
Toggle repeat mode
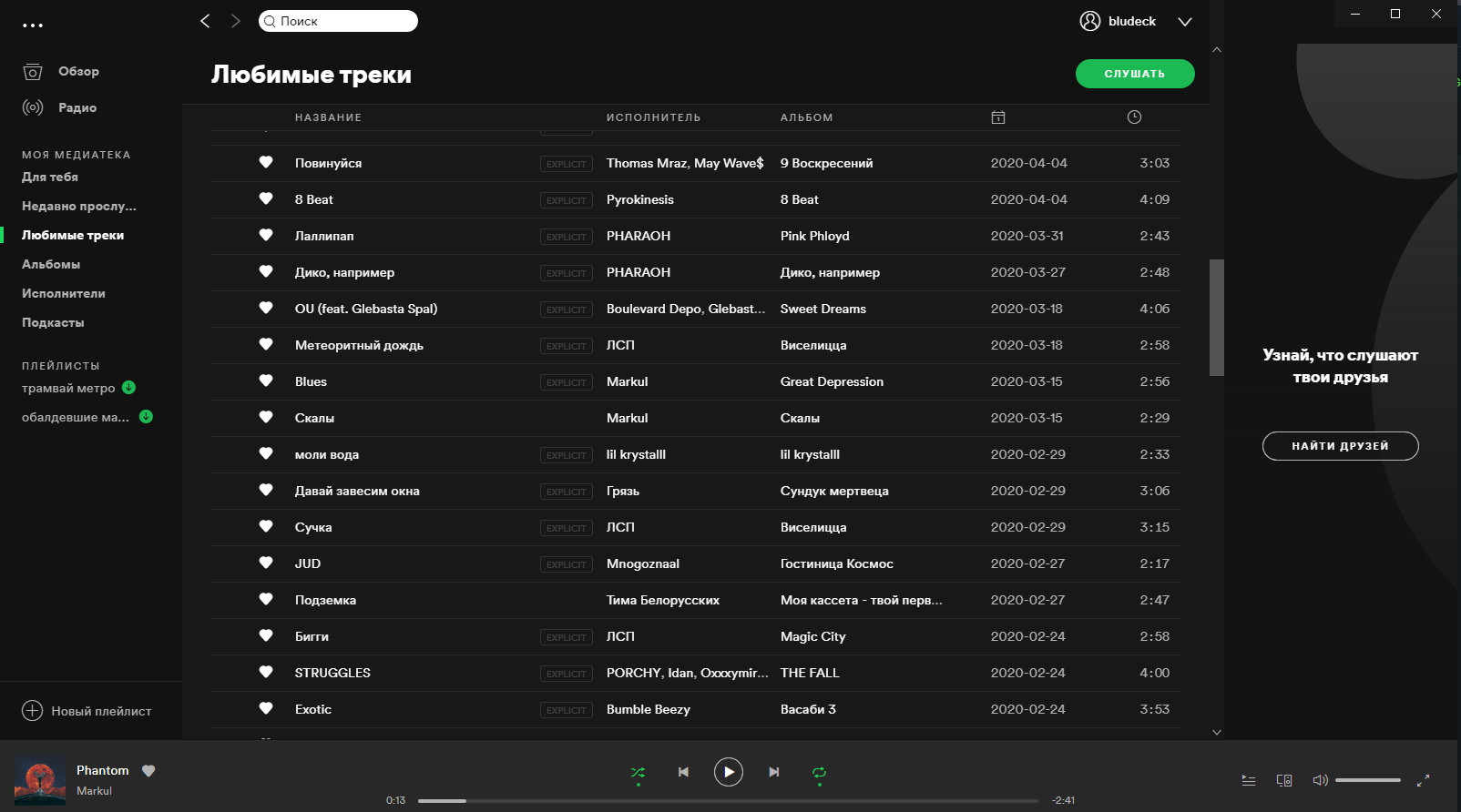[819, 772]
